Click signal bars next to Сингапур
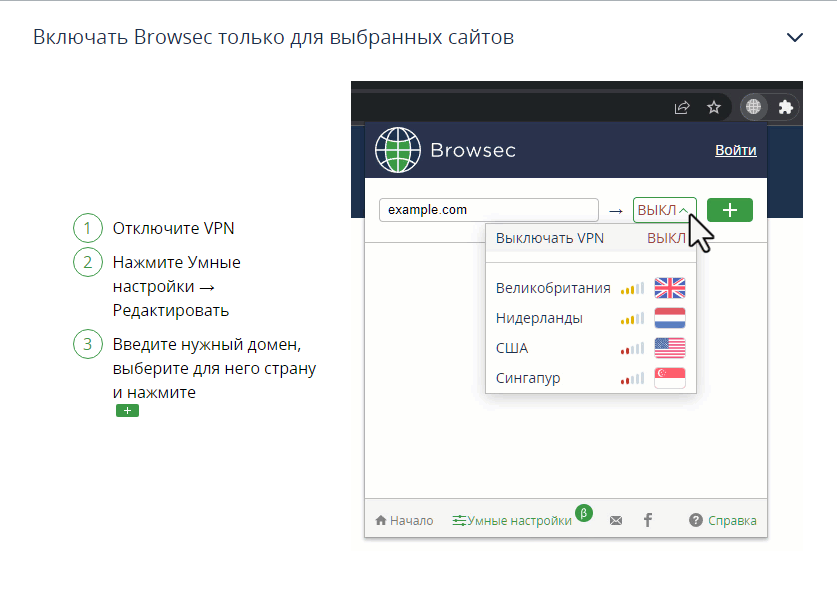Screen dimensions: 837x590 click(633, 379)
